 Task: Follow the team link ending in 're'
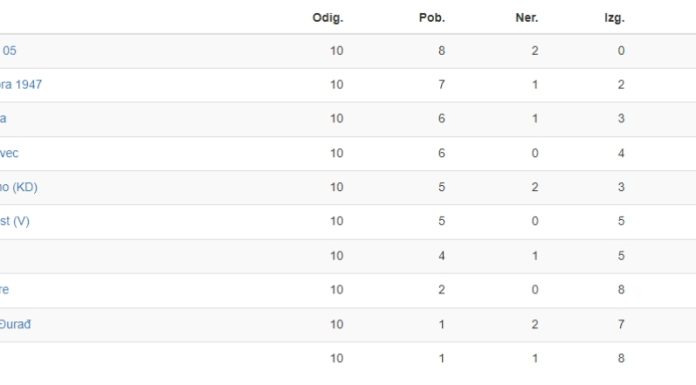(x=4, y=290)
